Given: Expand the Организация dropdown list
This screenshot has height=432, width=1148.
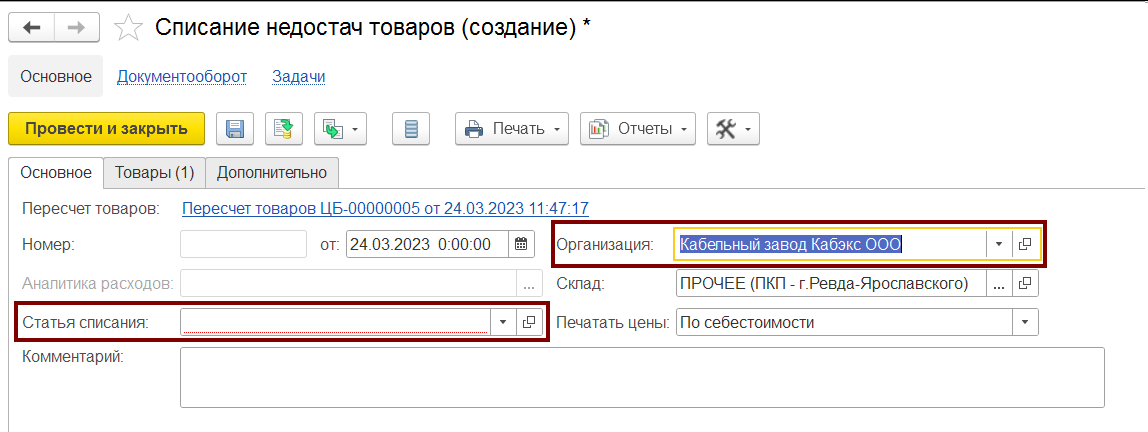Looking at the screenshot, I should point(999,244).
